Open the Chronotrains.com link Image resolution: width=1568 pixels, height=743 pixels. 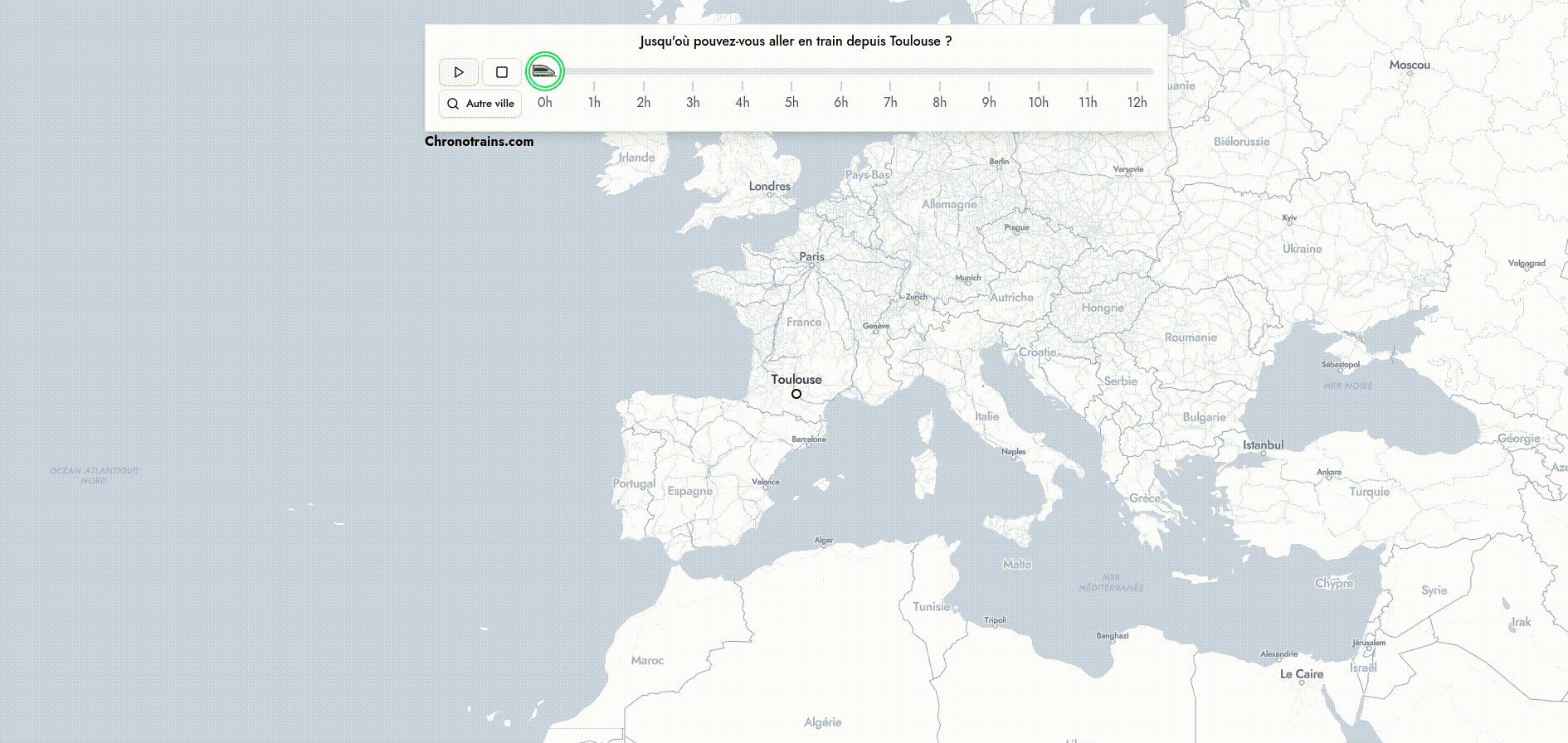pyautogui.click(x=479, y=141)
